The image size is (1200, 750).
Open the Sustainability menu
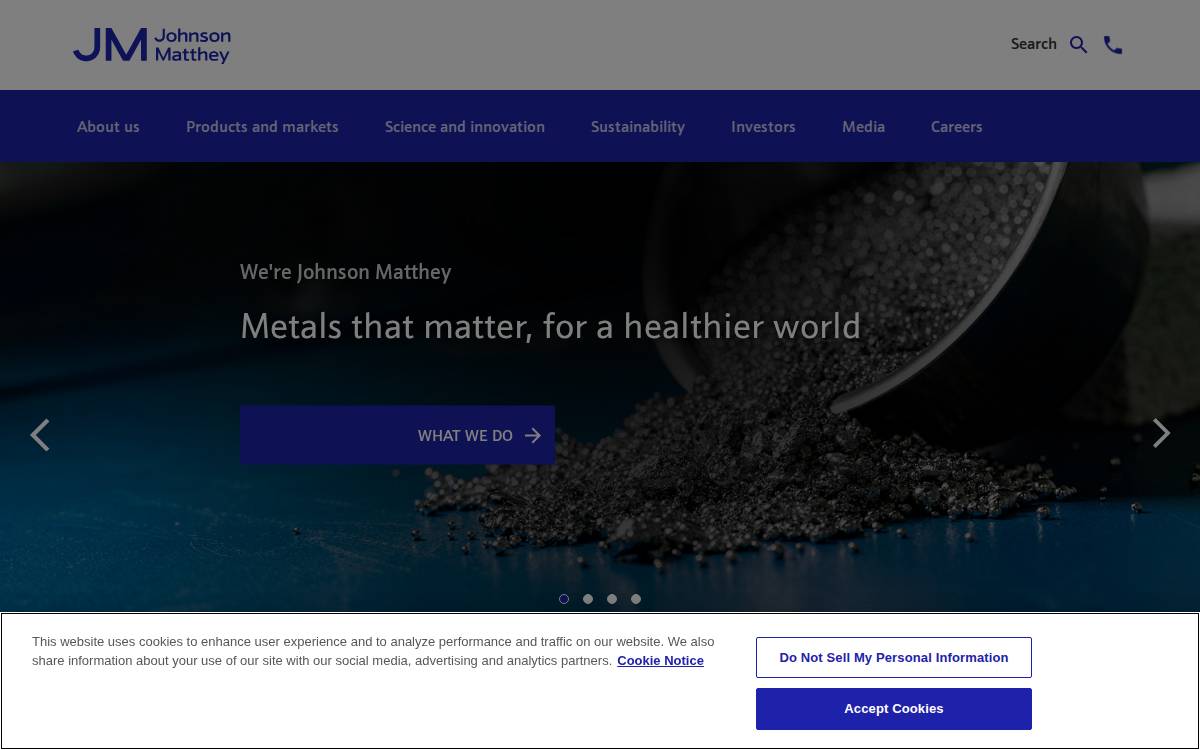point(638,127)
